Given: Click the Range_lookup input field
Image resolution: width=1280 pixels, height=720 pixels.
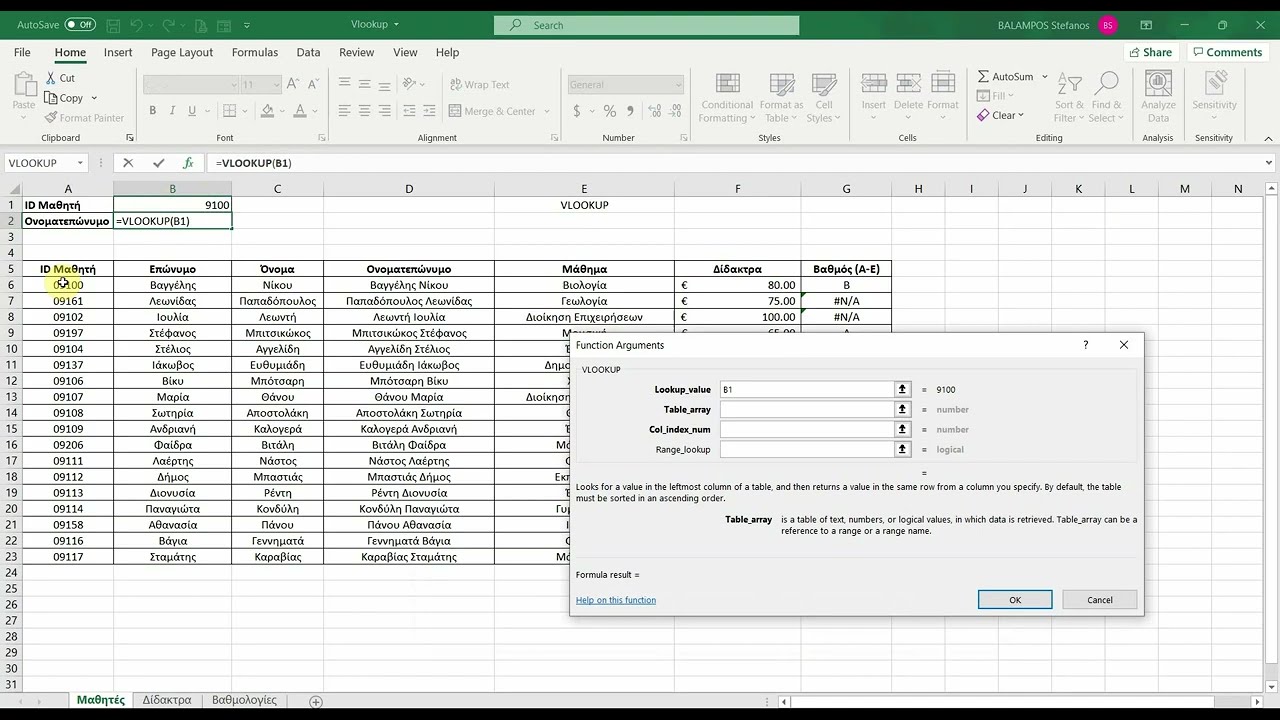Looking at the screenshot, I should (806, 449).
